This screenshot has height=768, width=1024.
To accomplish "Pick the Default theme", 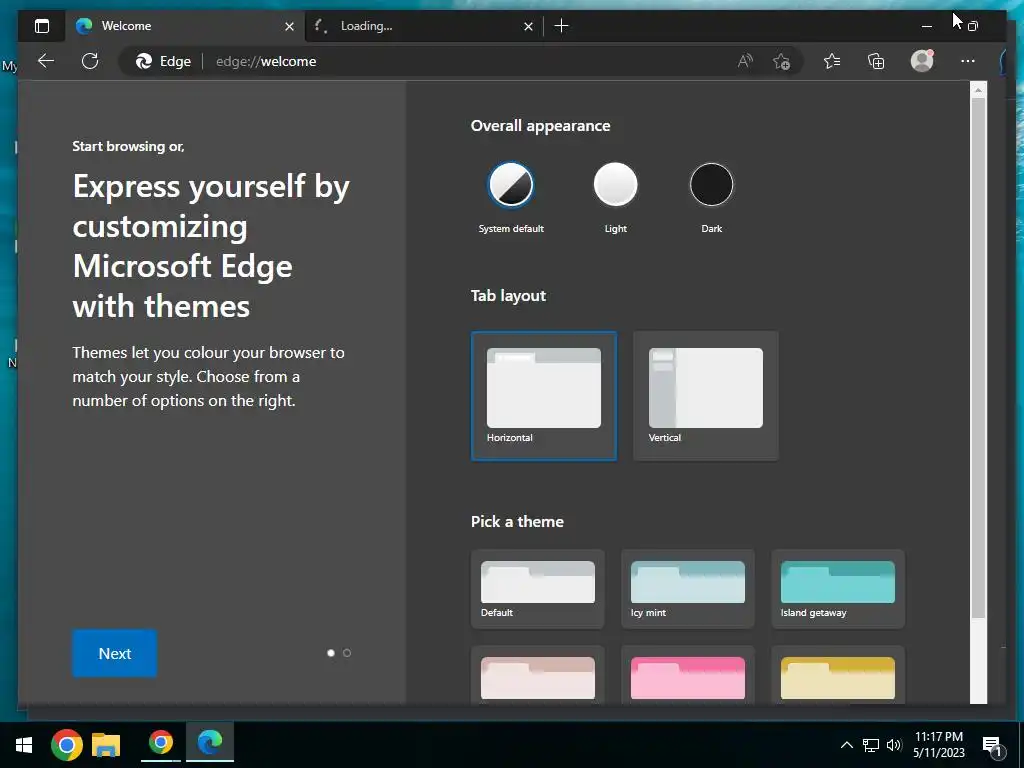I will pyautogui.click(x=537, y=589).
